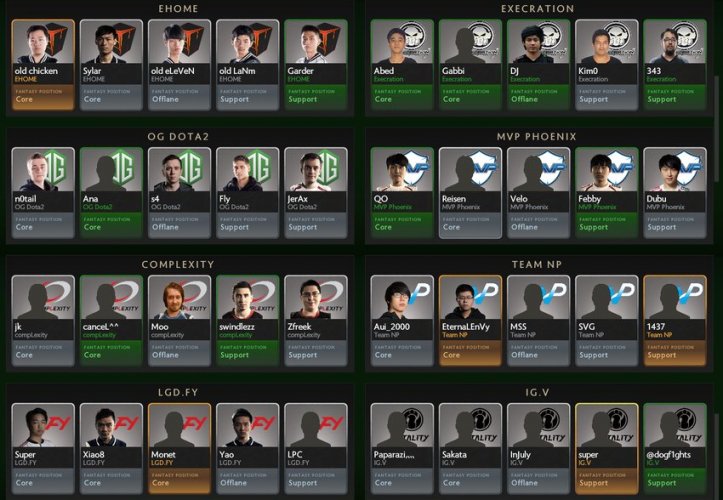
Task: Click @dogf1ghts Support card in IG.V
Action: coord(675,448)
